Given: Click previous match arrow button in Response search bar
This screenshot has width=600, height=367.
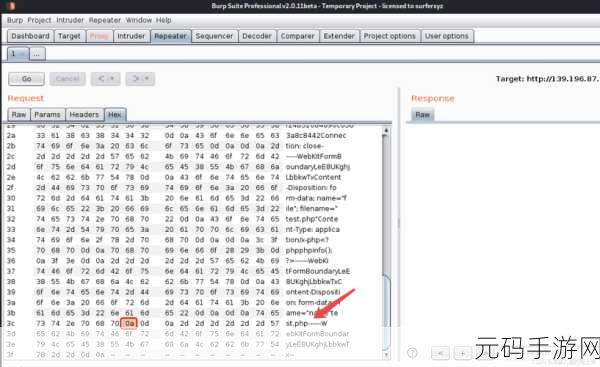Looking at the screenshot, I should click(440, 353).
